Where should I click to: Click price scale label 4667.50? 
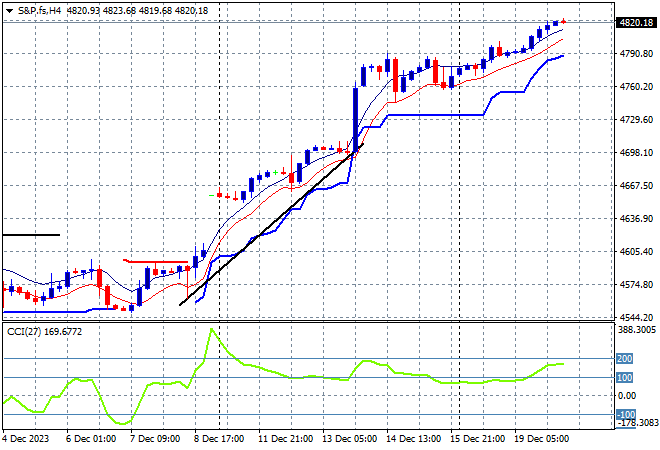(636, 186)
